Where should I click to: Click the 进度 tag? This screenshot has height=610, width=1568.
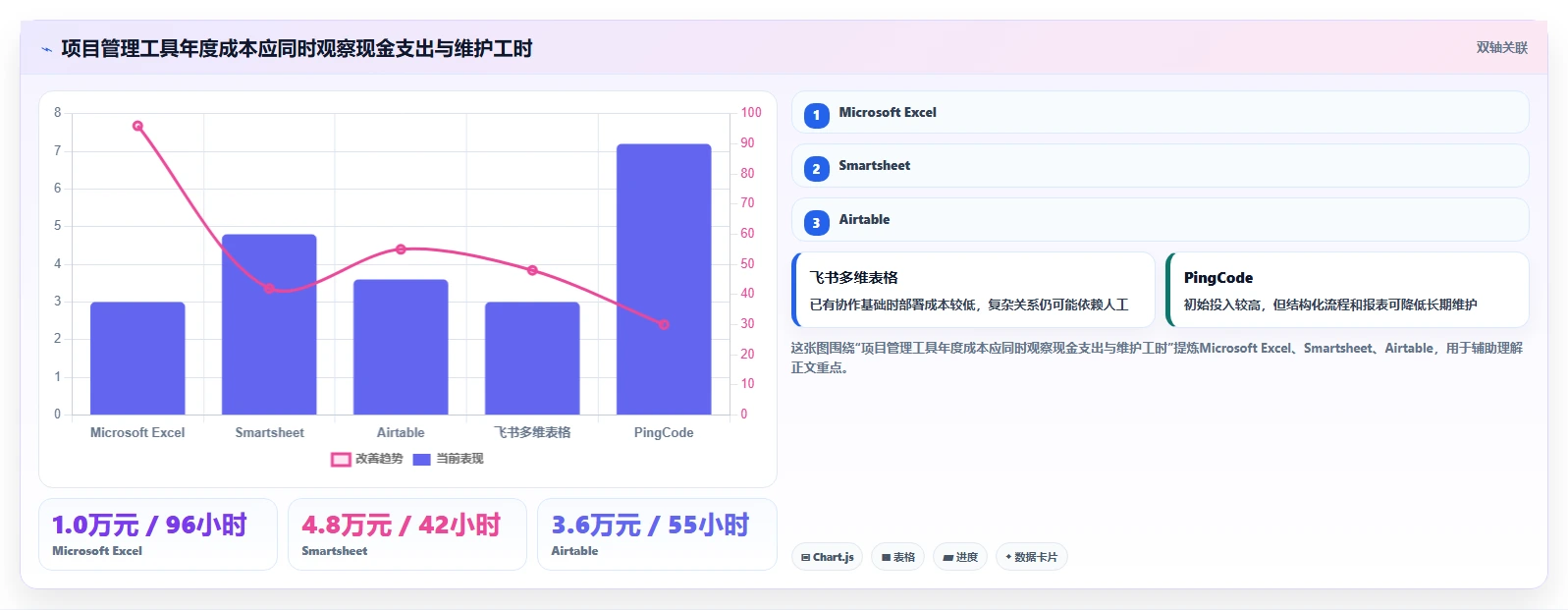(960, 557)
